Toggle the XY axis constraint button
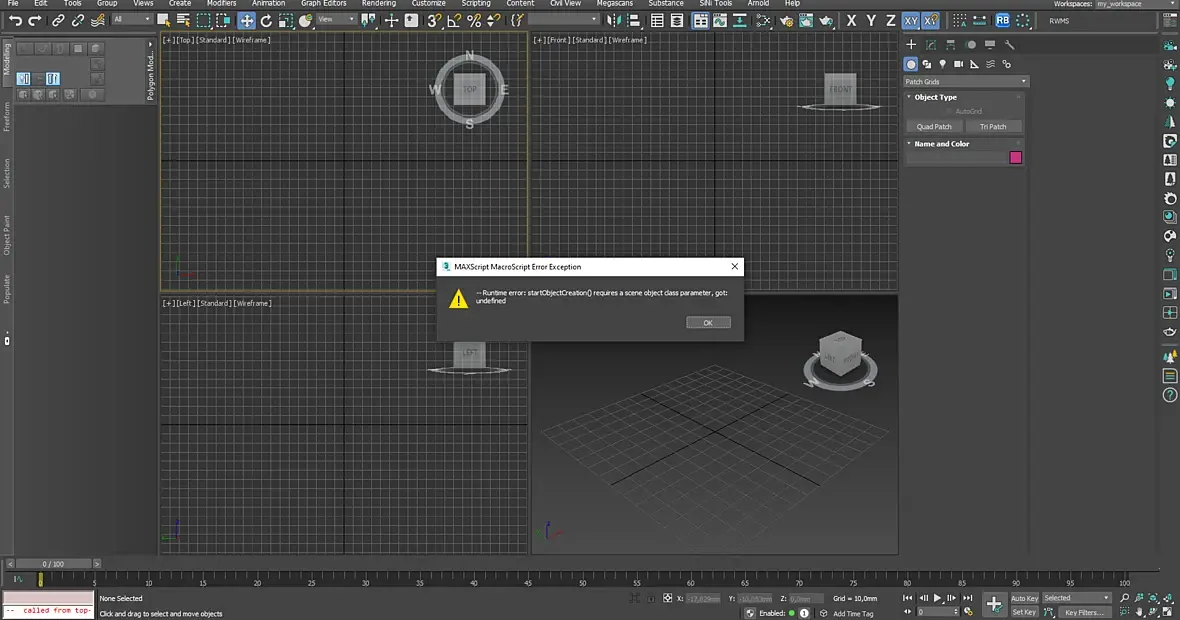 click(x=911, y=21)
